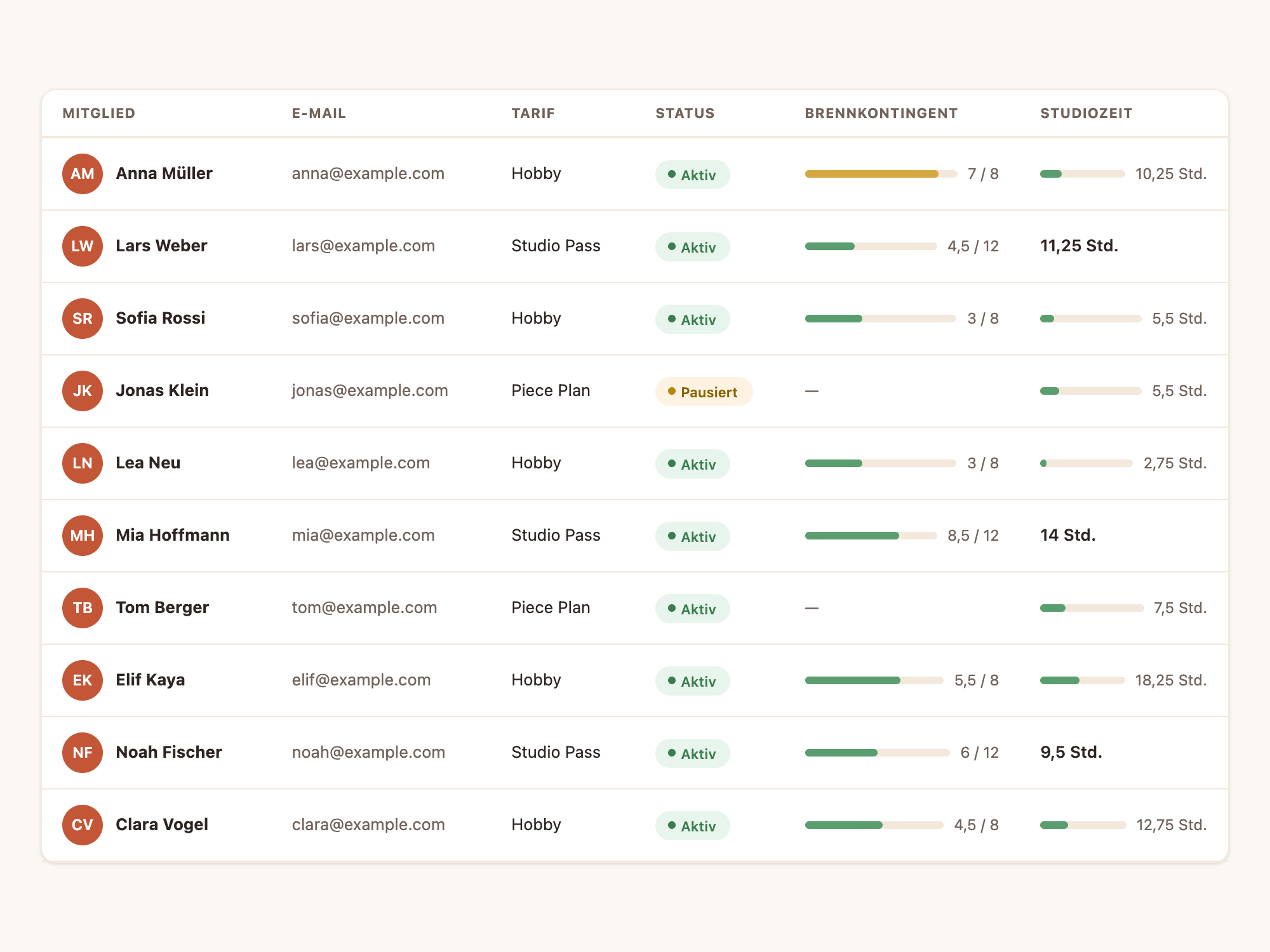Image resolution: width=1270 pixels, height=952 pixels.
Task: Click Sofia Rossi's Hobby tarif
Action: pyautogui.click(x=536, y=319)
